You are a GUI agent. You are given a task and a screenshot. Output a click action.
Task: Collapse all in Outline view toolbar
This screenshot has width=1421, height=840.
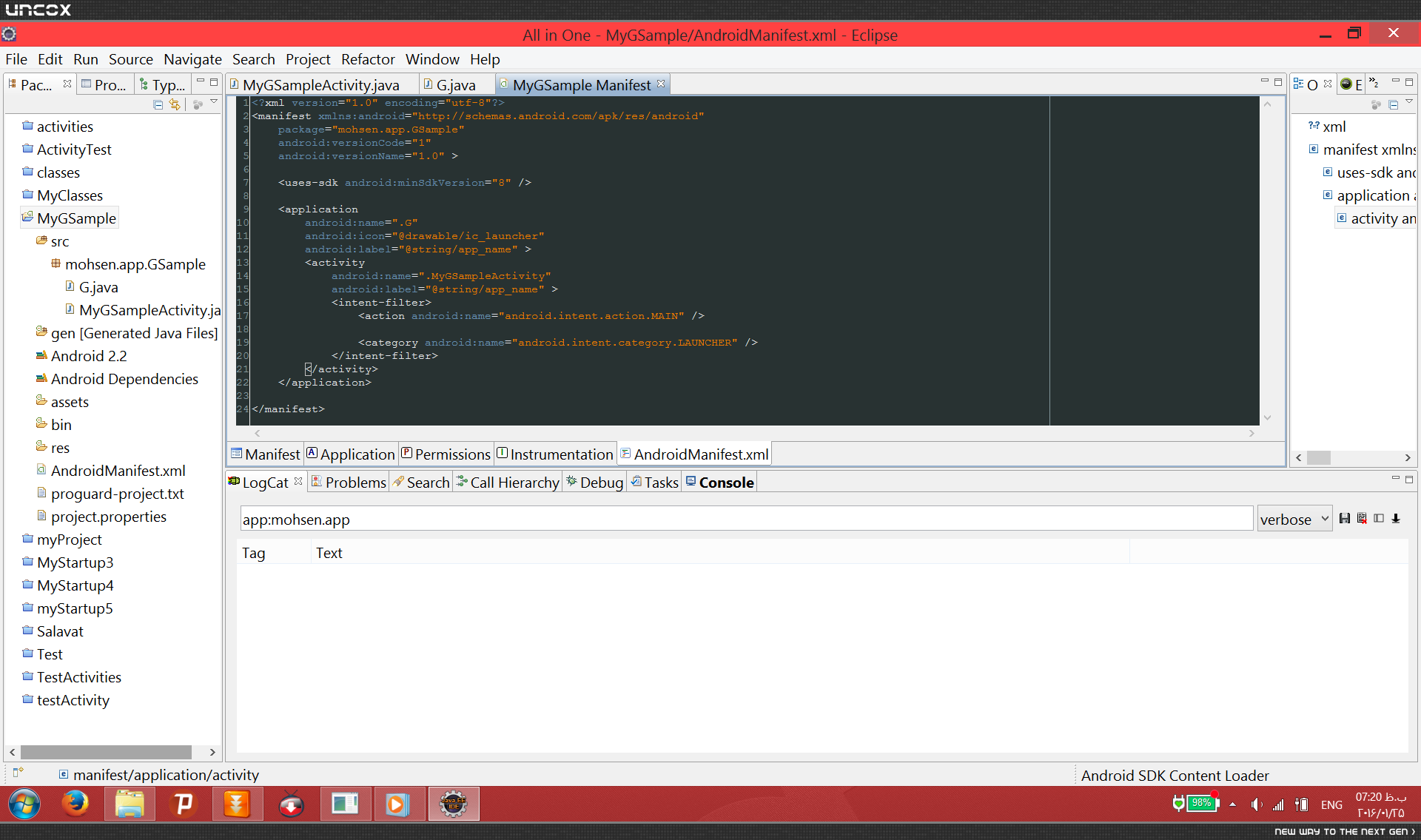coord(1393,105)
